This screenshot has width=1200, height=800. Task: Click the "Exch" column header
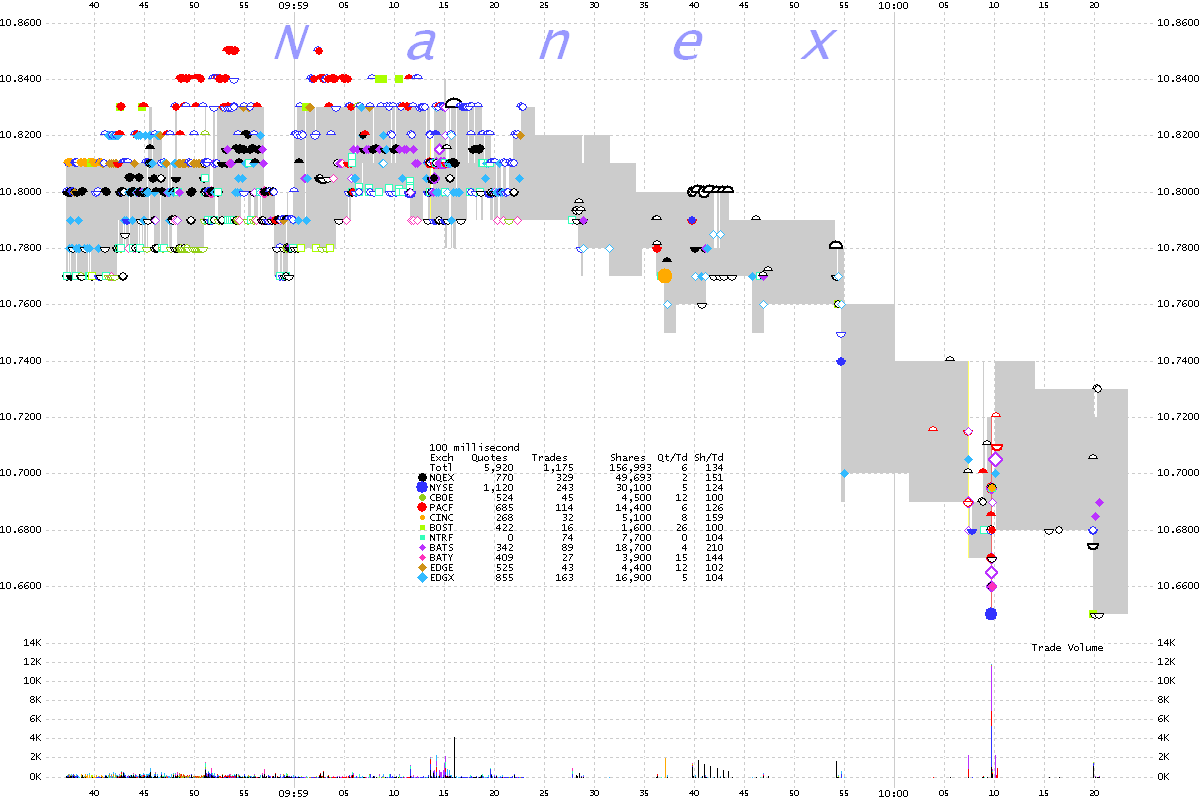[x=441, y=457]
